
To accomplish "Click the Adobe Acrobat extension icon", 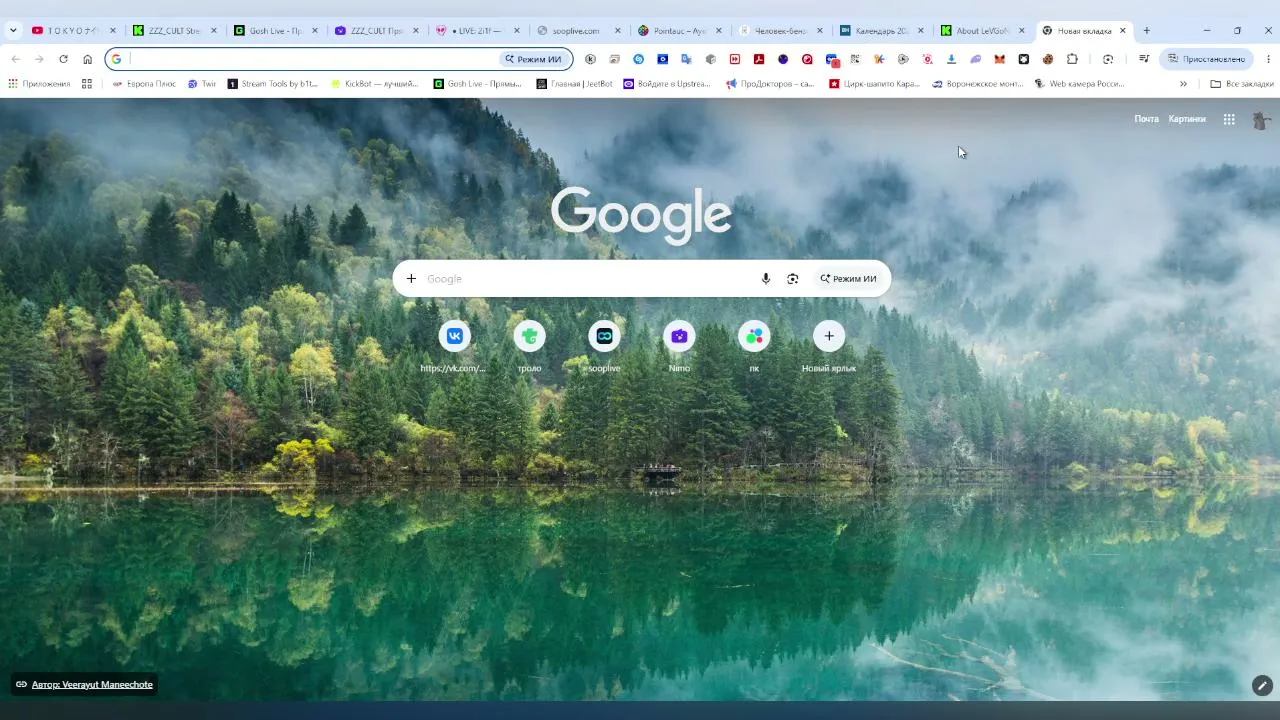I will pyautogui.click(x=759, y=59).
